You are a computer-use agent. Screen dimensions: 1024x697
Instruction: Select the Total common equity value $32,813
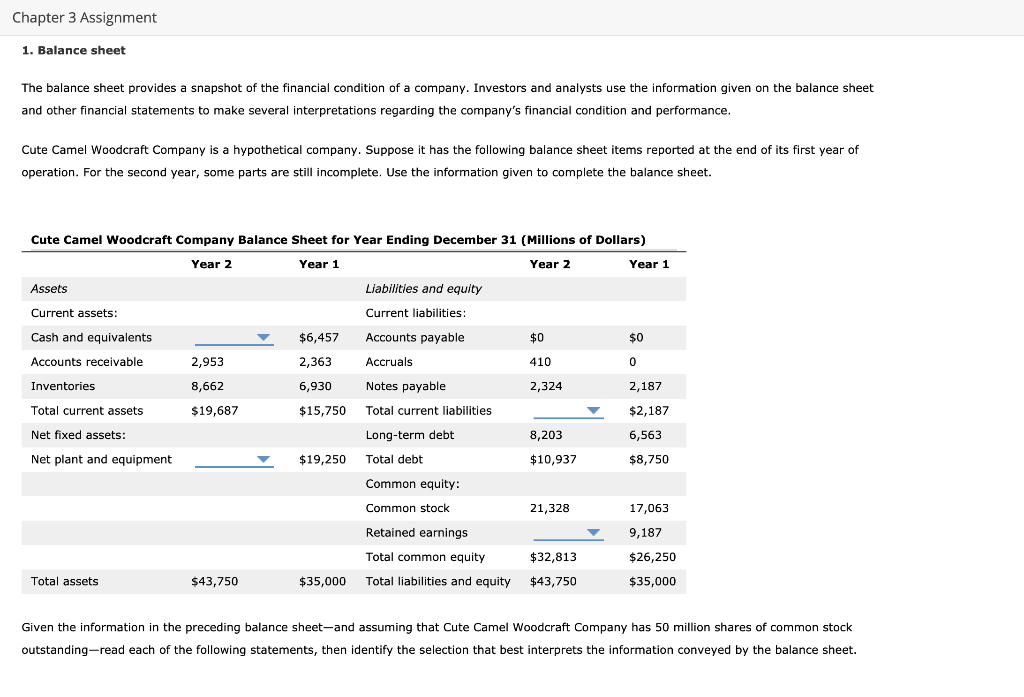(555, 557)
